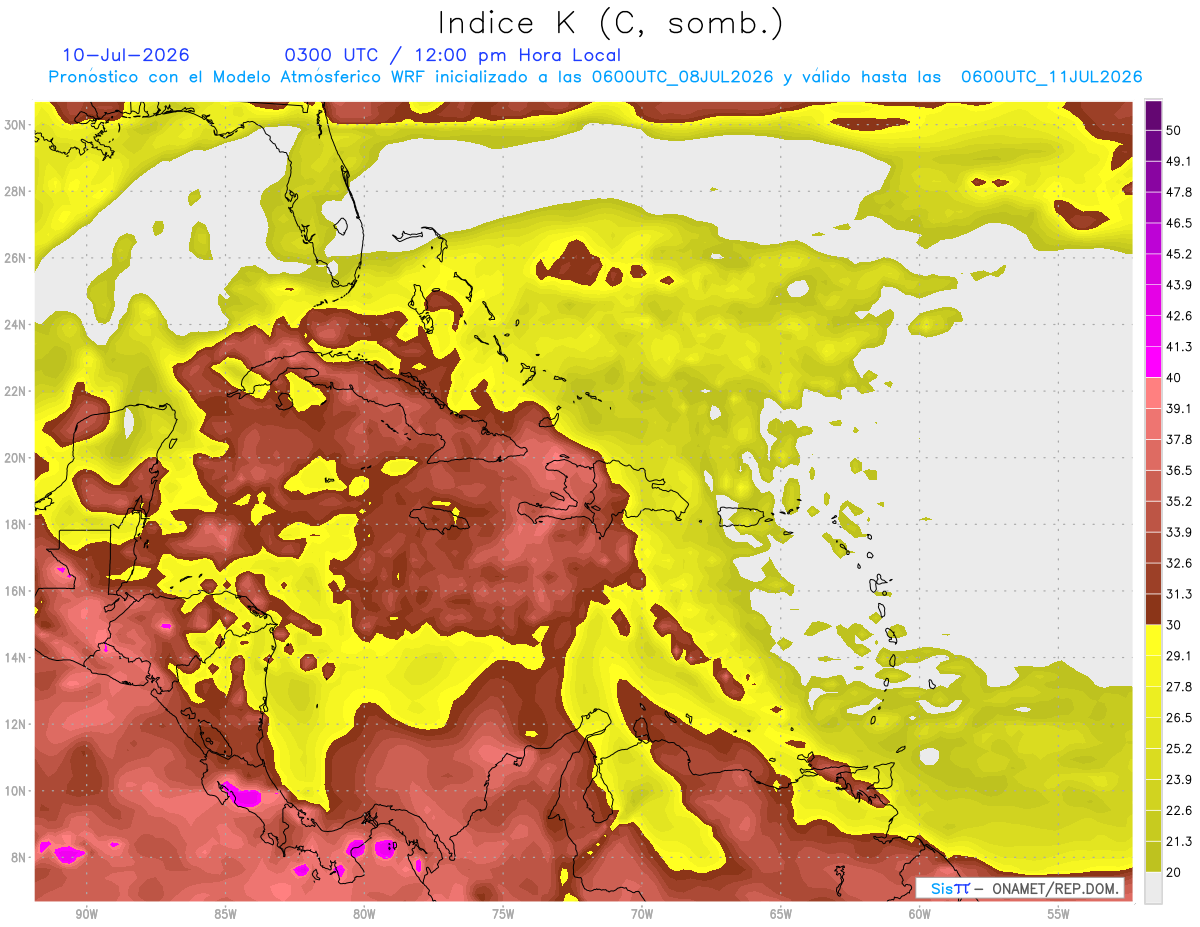Click the colorbar value 46.5
Viewport: 1200px width, 927px height.
coord(1179,223)
